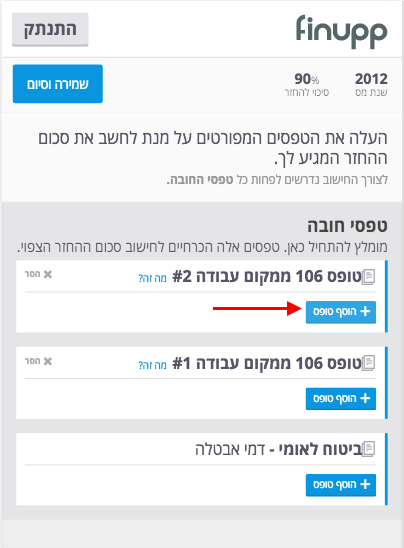This screenshot has width=404, height=548.
Task: Click document icon of טופס 106 #1
Action: coord(368,363)
